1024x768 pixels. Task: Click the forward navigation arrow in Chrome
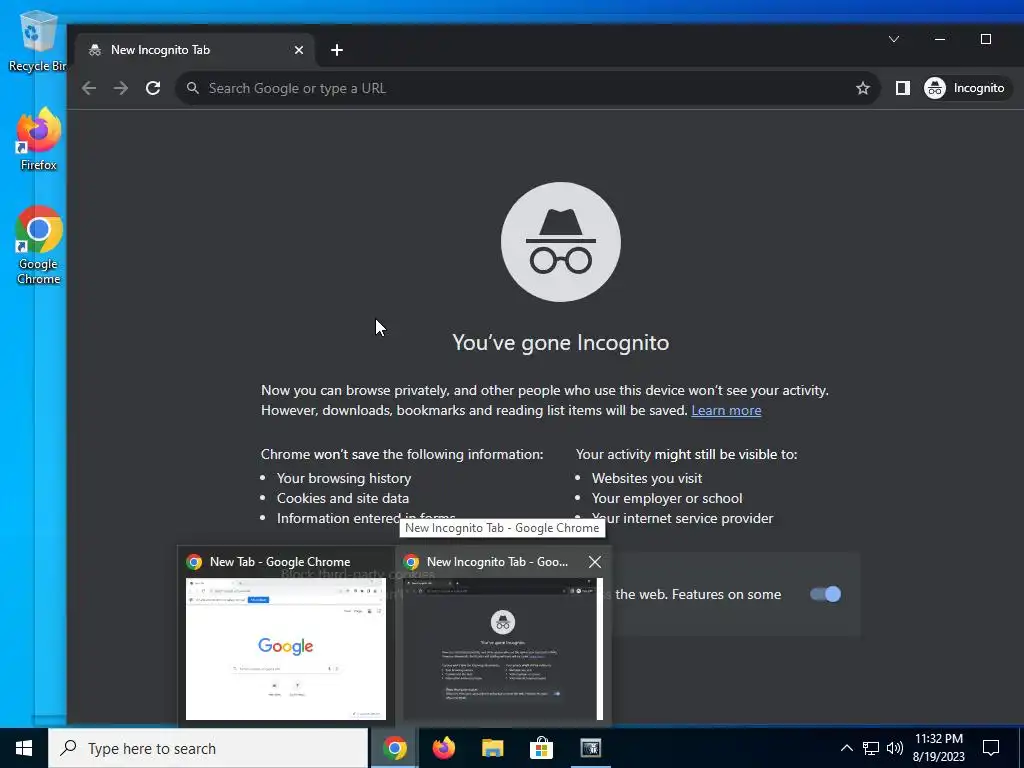coord(121,88)
